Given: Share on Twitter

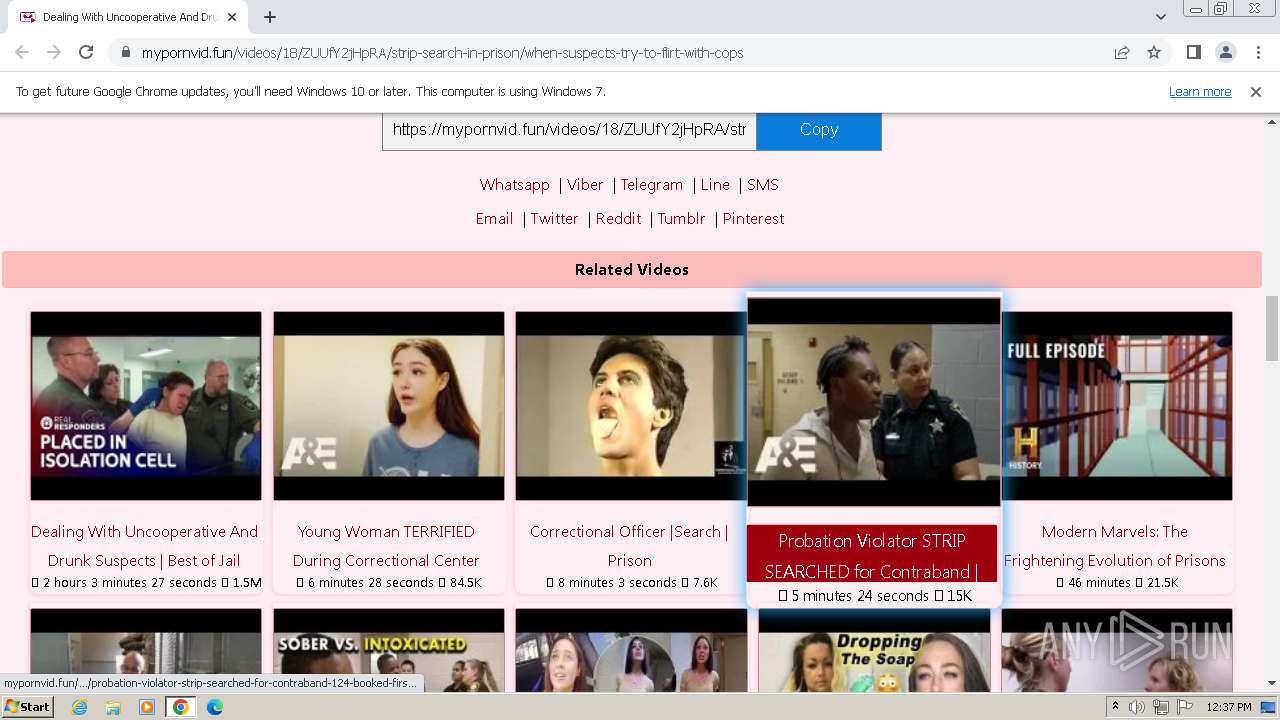Looking at the screenshot, I should click(554, 219).
